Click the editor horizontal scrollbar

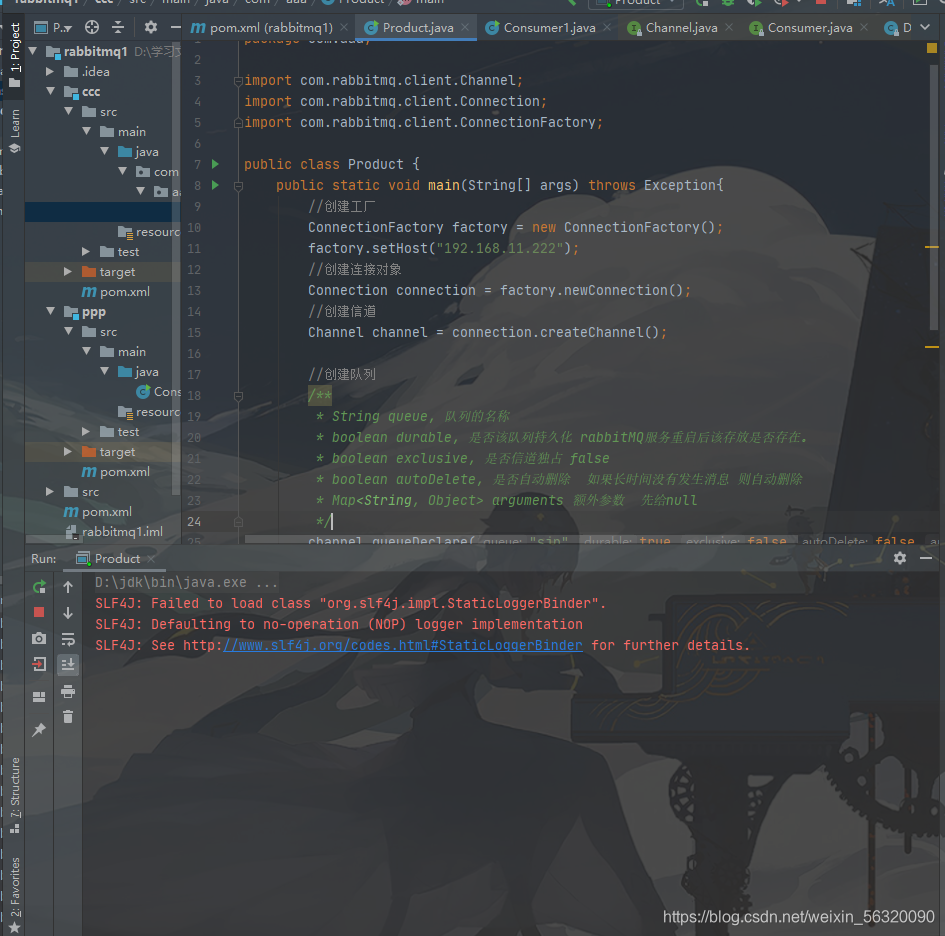[521, 539]
